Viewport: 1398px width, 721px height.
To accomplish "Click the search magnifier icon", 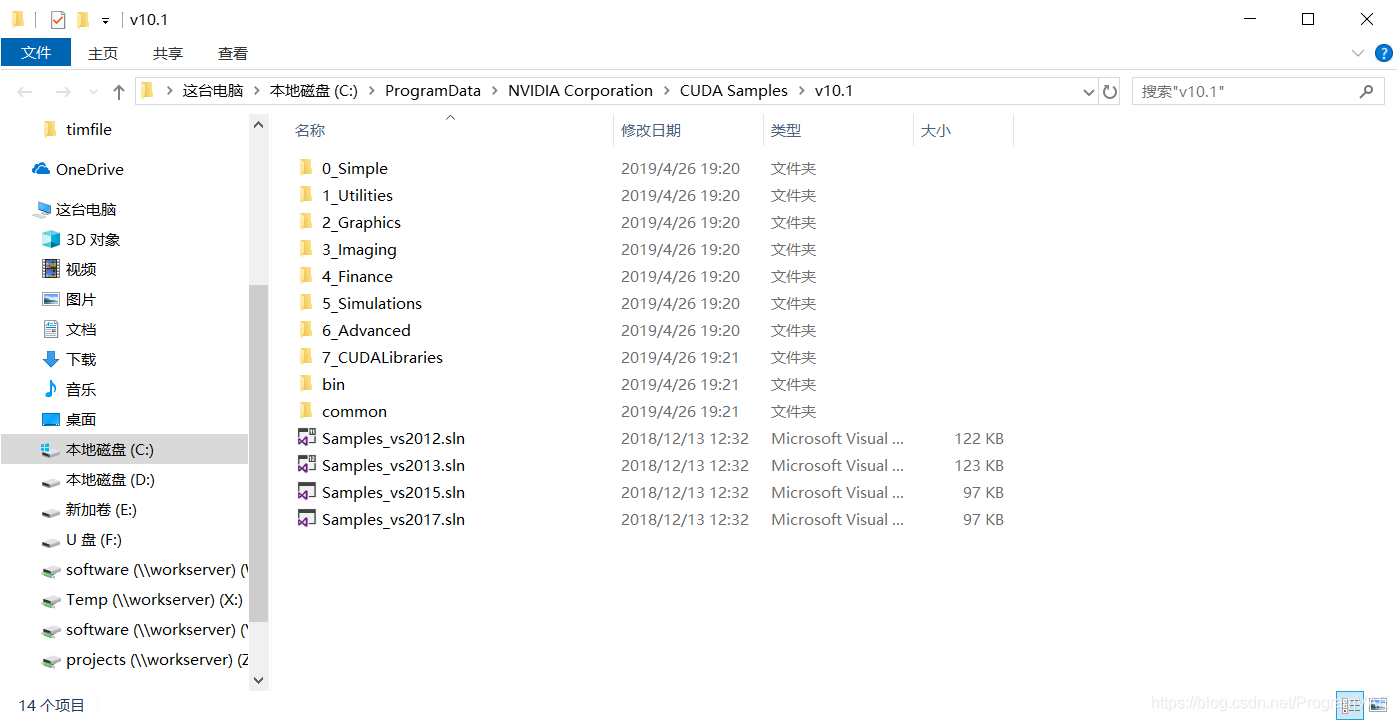I will [1367, 91].
